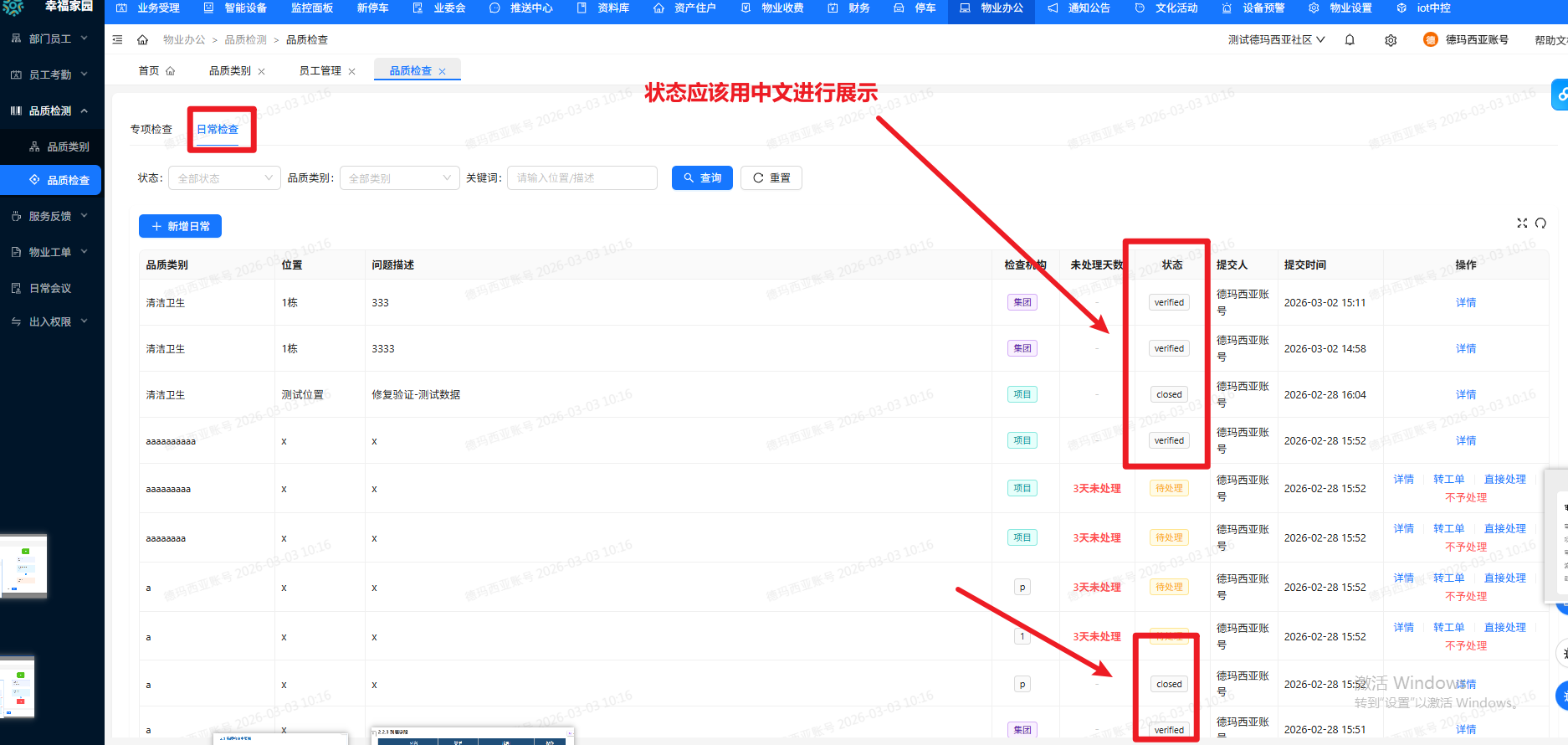Screen dimensions: 1568x745
Task: Click 重置 to reset filters
Action: [771, 178]
